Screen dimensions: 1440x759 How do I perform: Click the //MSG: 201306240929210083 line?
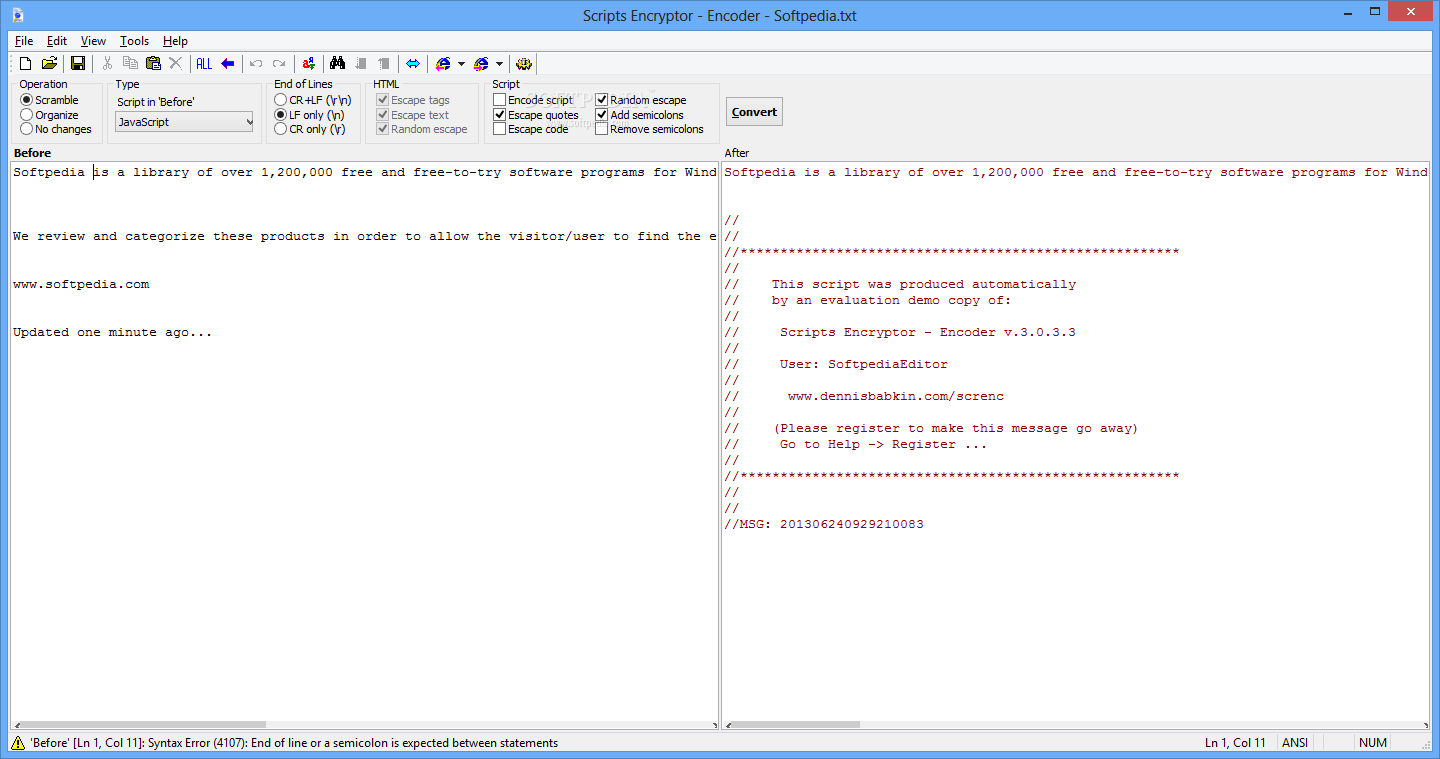click(824, 524)
